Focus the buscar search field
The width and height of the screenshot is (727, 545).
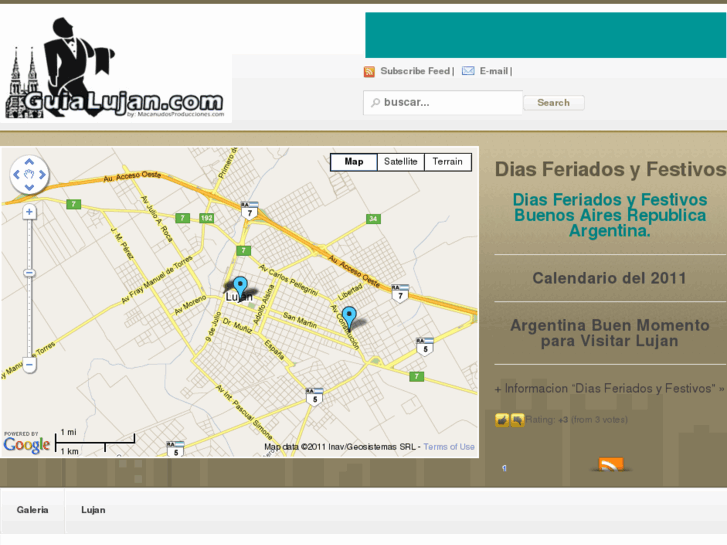coord(443,103)
